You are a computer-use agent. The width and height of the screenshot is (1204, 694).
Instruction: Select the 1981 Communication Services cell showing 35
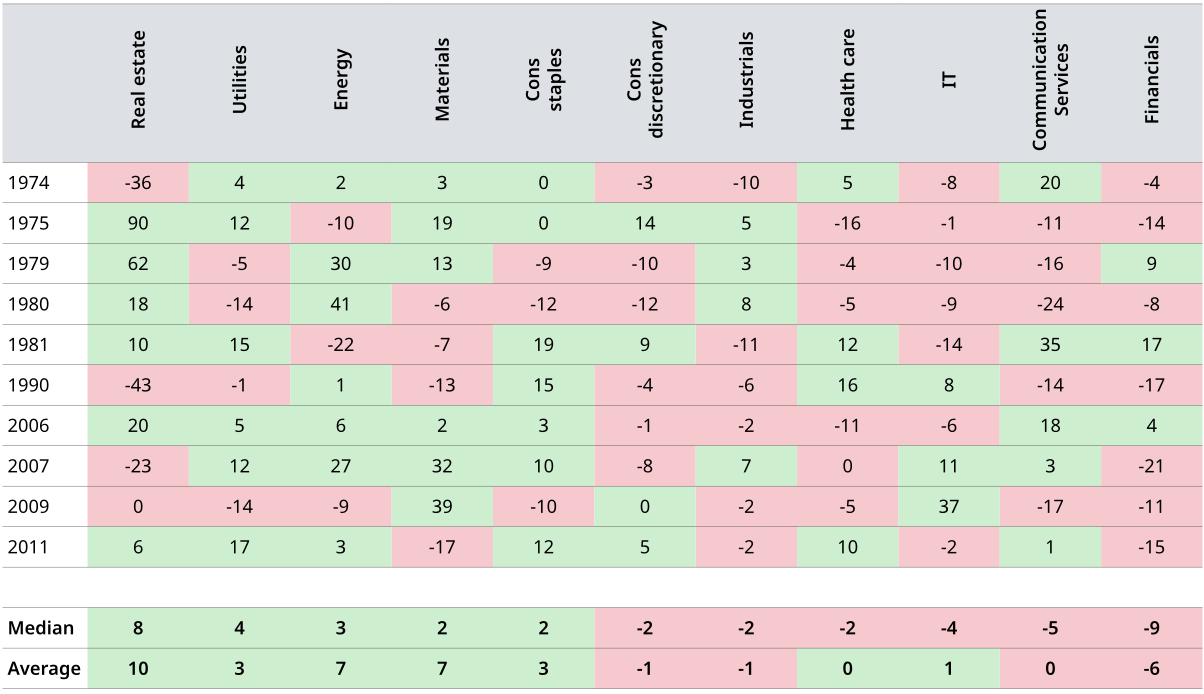point(1050,345)
